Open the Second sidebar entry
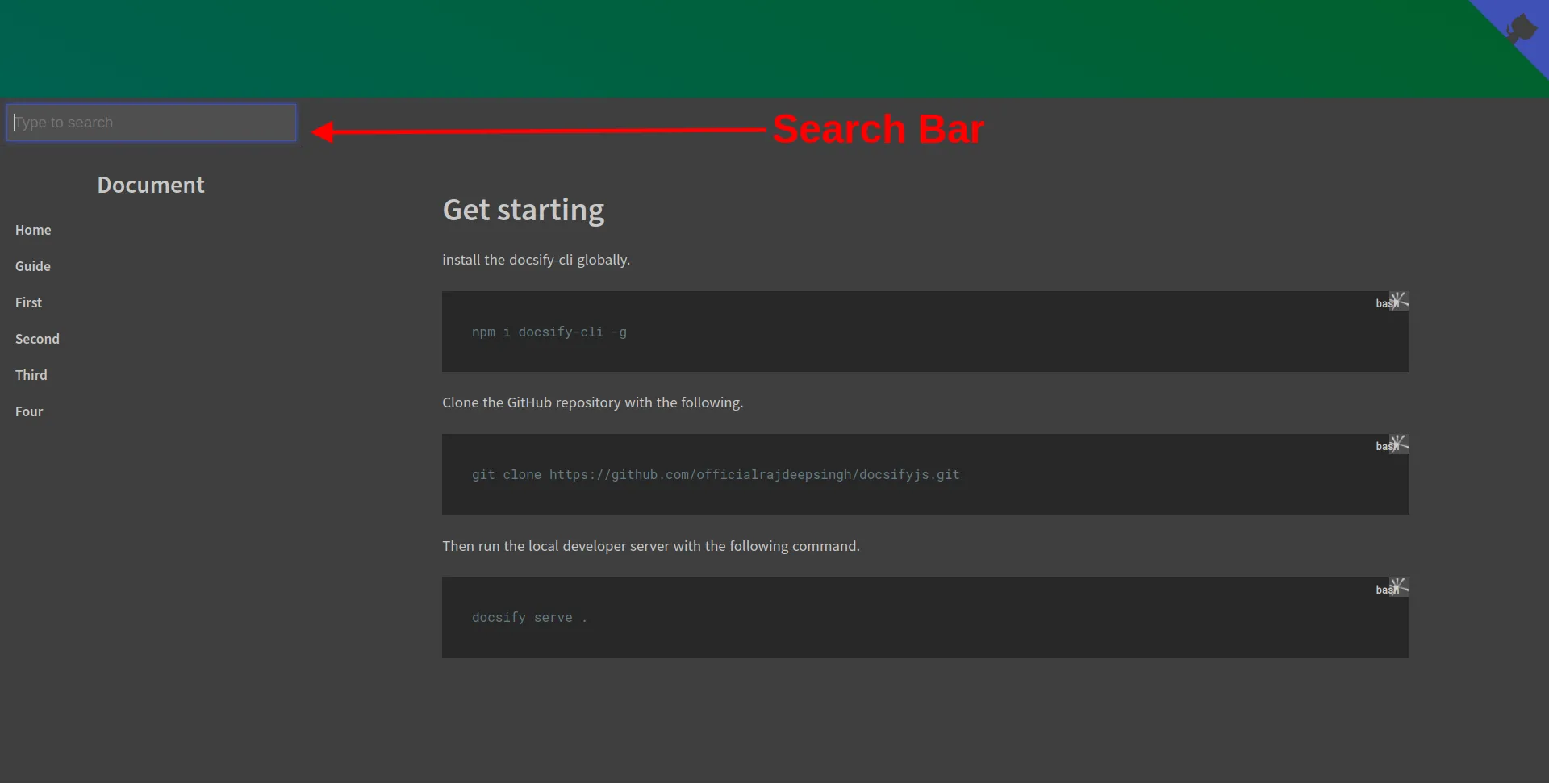Image resolution: width=1549 pixels, height=784 pixels. pyautogui.click(x=37, y=338)
